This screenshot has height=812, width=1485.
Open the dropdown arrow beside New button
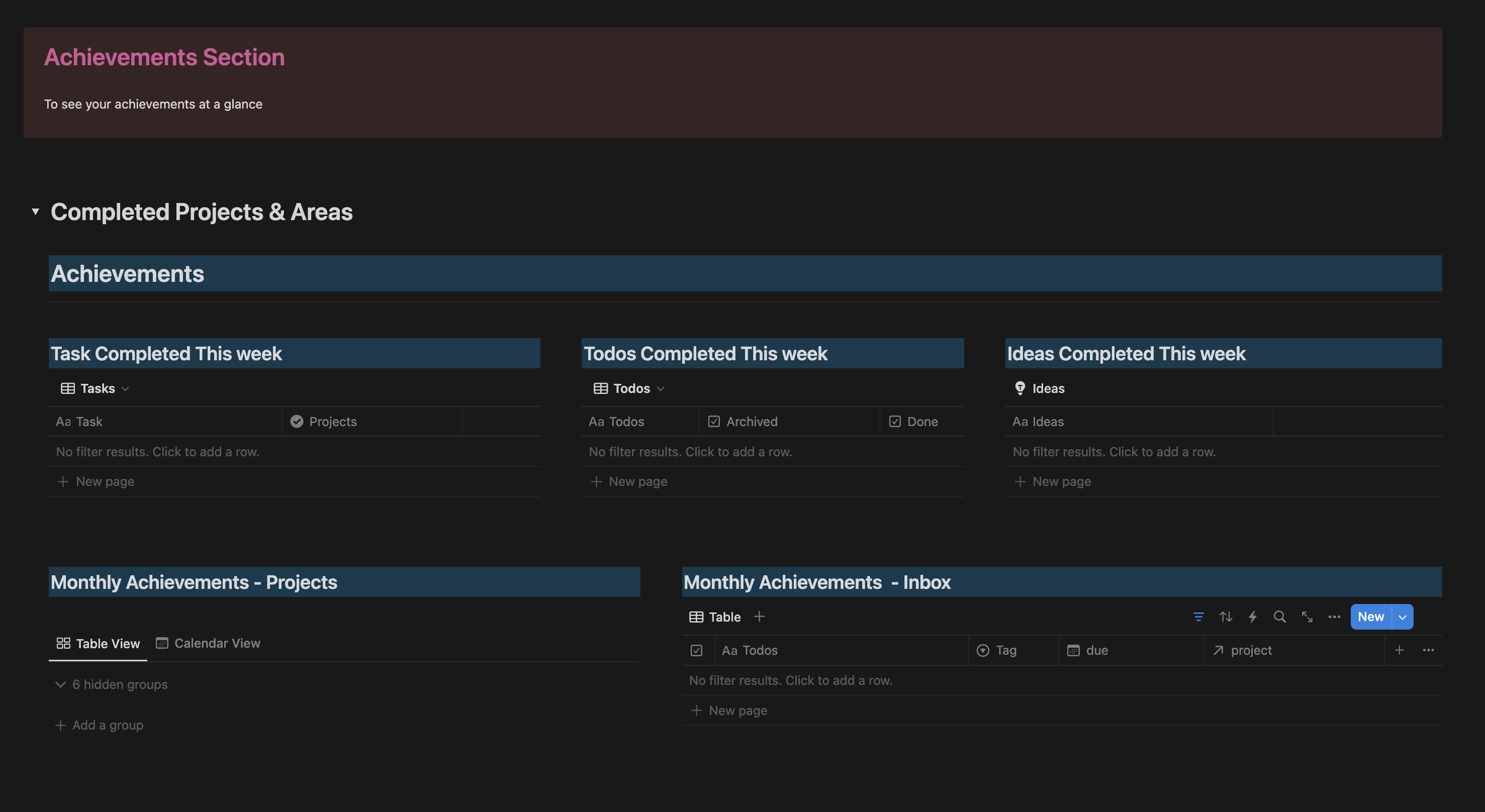coord(1403,617)
